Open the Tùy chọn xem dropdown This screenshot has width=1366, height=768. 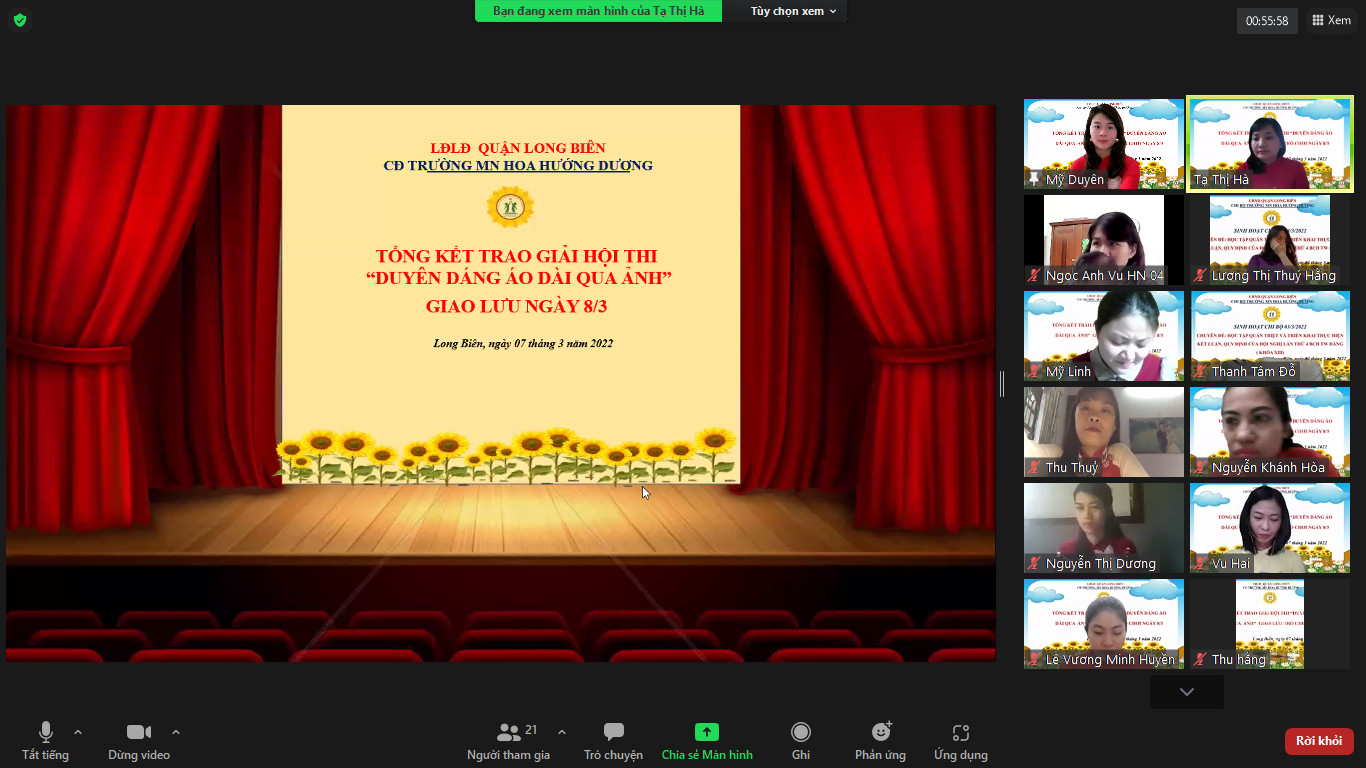tap(793, 11)
